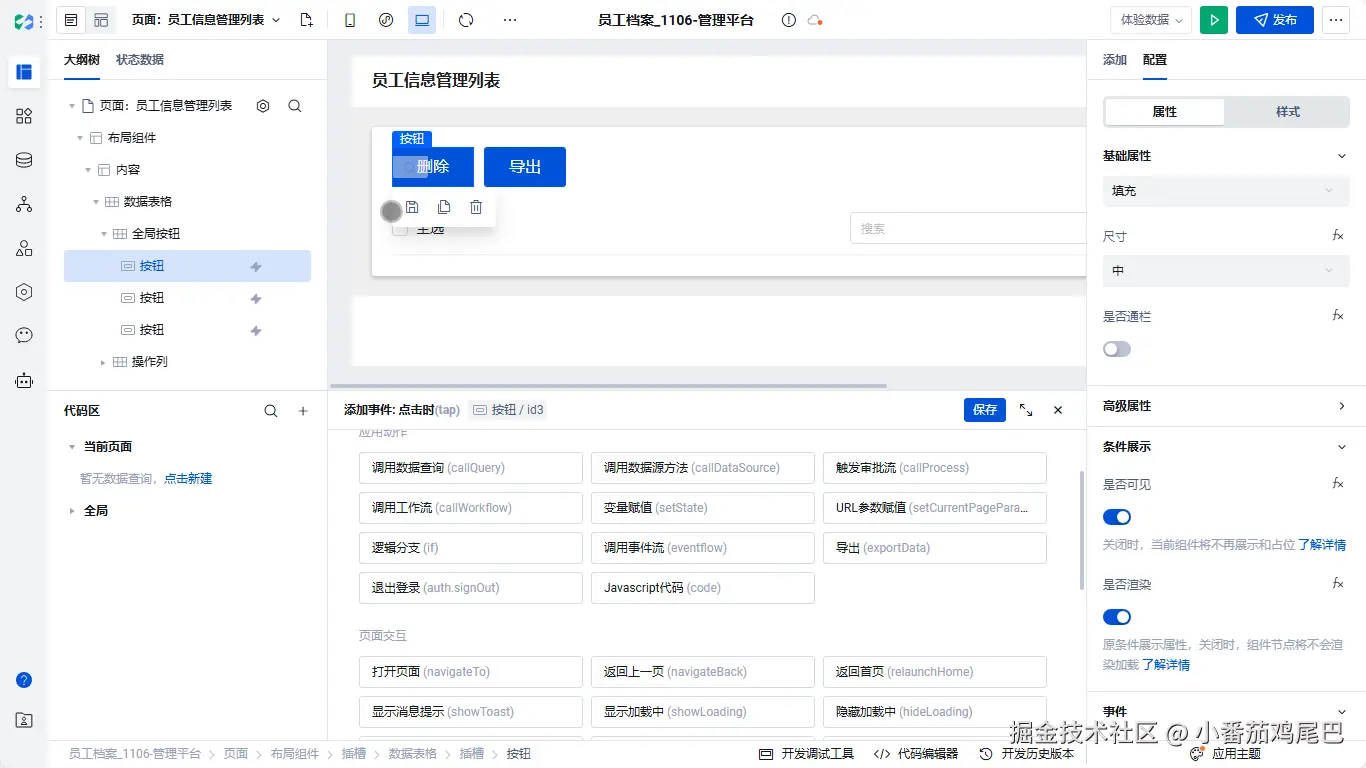This screenshot has width=1366, height=768.
Task: Open the hexagon settings icon in left sidebar
Action: [x=24, y=292]
